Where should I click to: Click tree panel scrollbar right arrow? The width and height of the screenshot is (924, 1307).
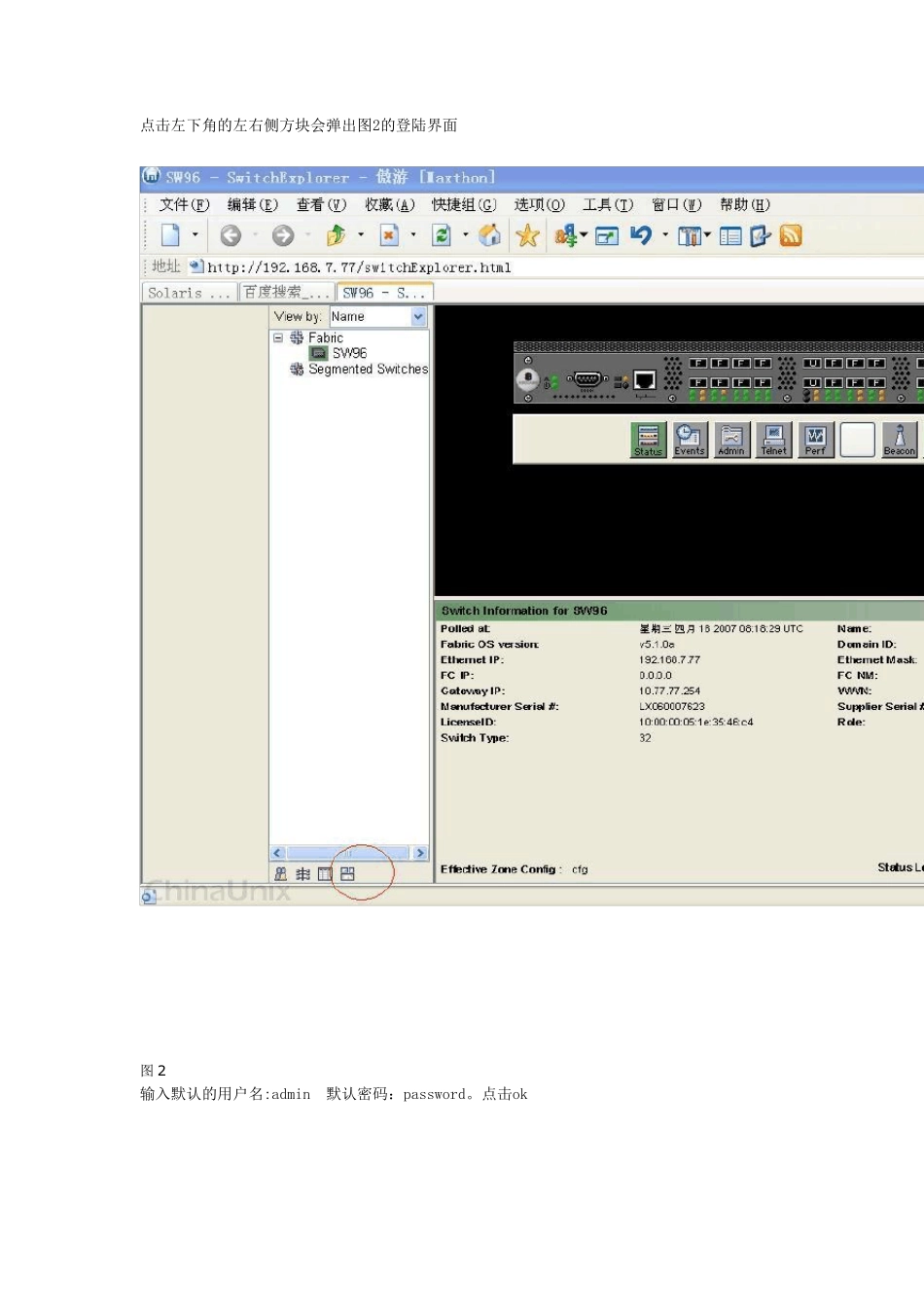click(x=420, y=853)
